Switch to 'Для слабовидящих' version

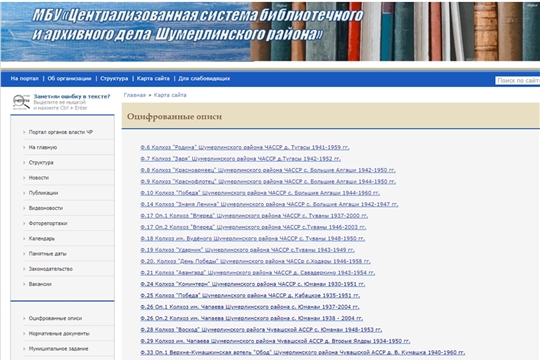point(204,79)
